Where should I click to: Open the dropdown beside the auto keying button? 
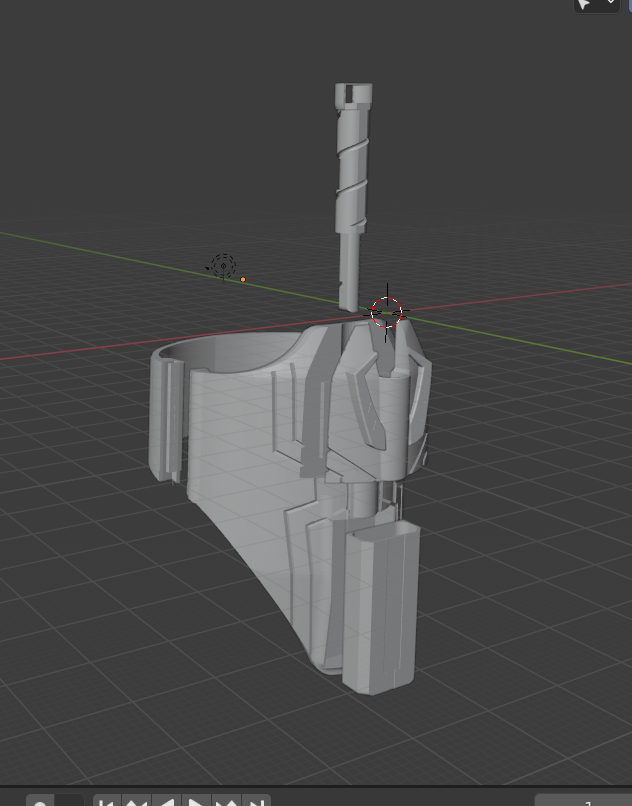[69, 802]
